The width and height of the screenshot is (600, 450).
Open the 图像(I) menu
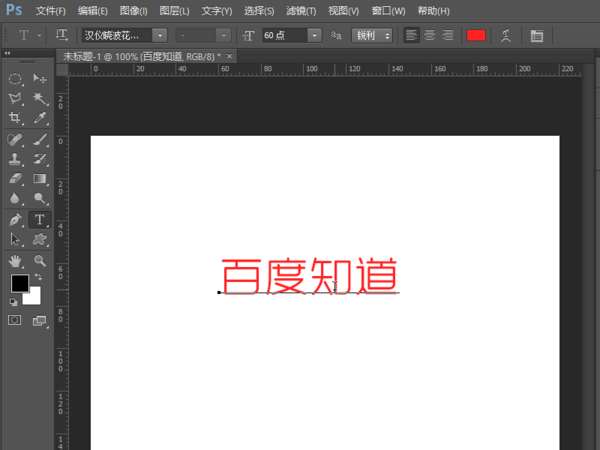tap(133, 11)
